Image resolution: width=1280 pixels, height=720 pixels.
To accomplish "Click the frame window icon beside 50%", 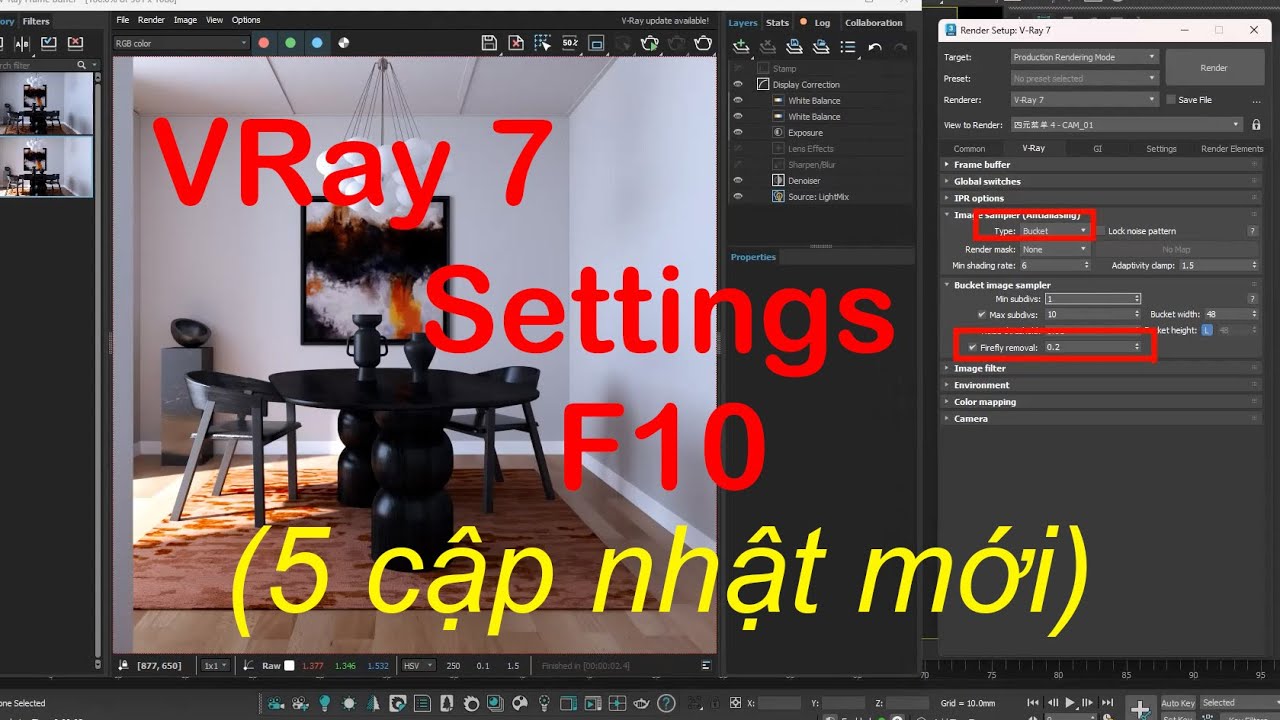I will (597, 43).
